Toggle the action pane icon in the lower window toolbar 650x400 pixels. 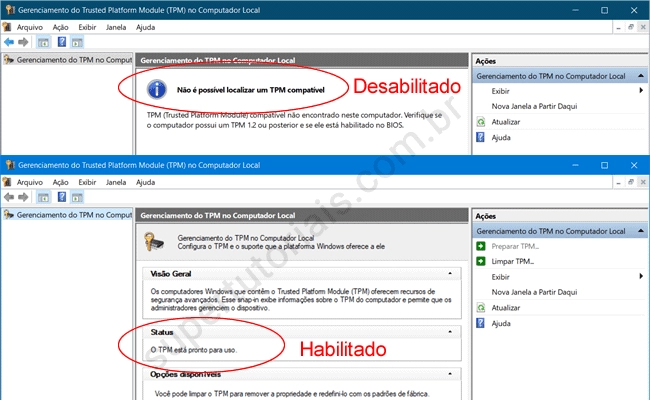pos(78,198)
